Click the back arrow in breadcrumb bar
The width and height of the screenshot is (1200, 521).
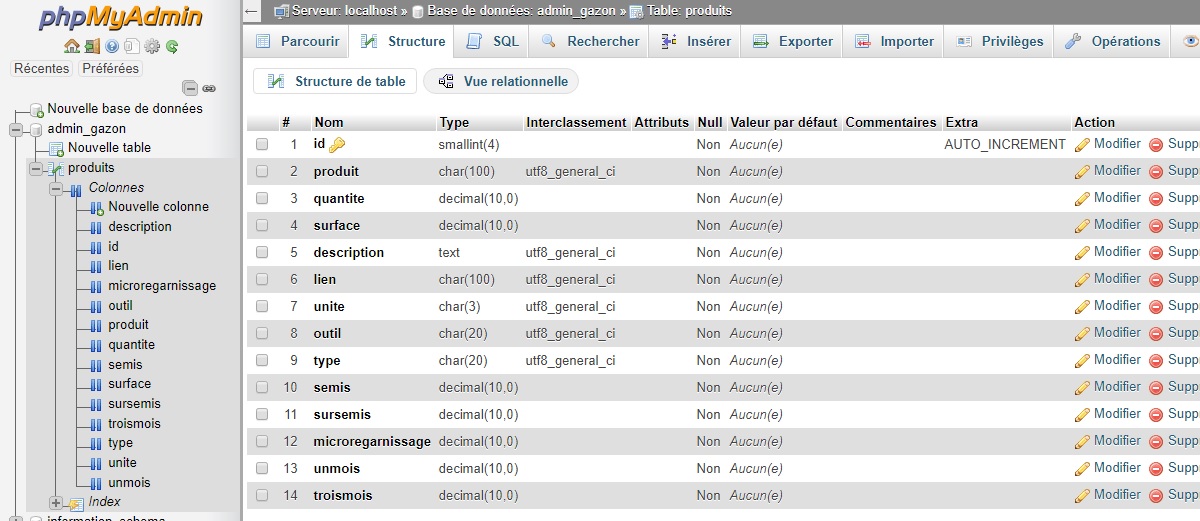tap(252, 11)
